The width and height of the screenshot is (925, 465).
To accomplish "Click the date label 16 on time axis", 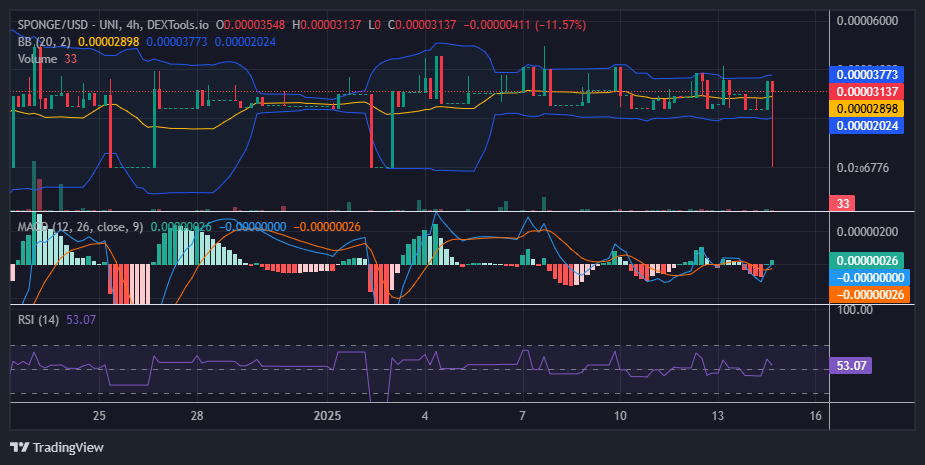I will tap(815, 415).
